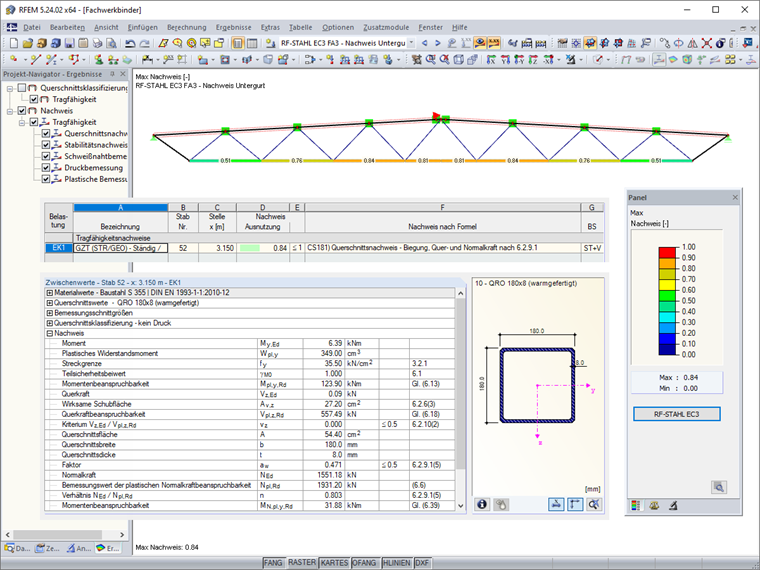Click the info button below cross-section graphic
This screenshot has width=760, height=570.
[x=482, y=505]
